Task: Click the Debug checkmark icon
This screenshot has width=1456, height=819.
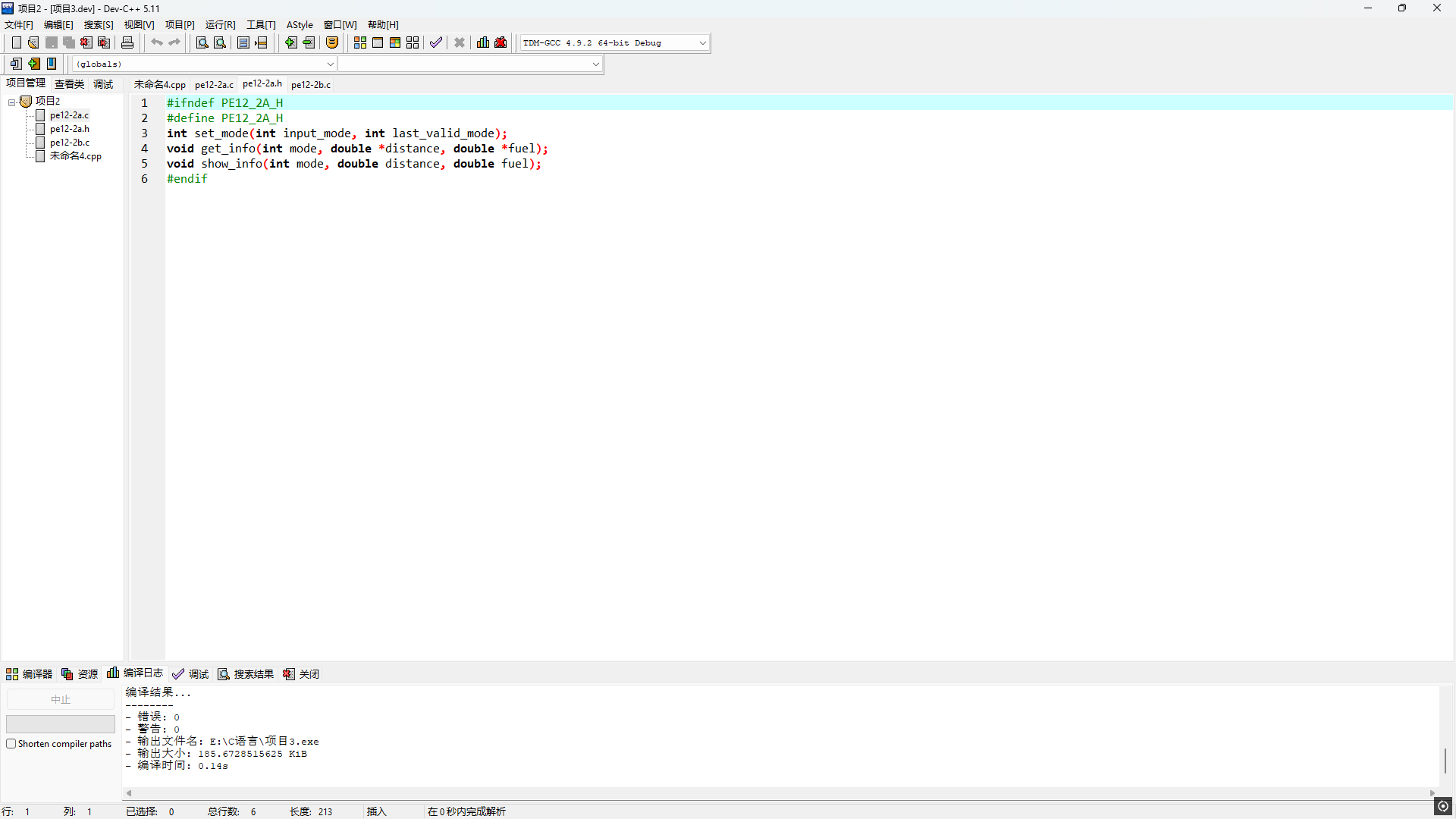Action: (x=436, y=42)
